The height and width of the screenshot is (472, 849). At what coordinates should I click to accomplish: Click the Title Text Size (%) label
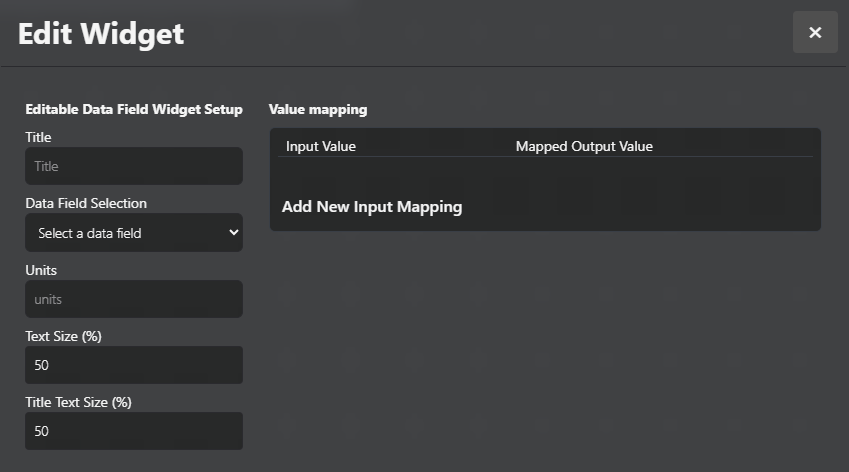click(79, 402)
